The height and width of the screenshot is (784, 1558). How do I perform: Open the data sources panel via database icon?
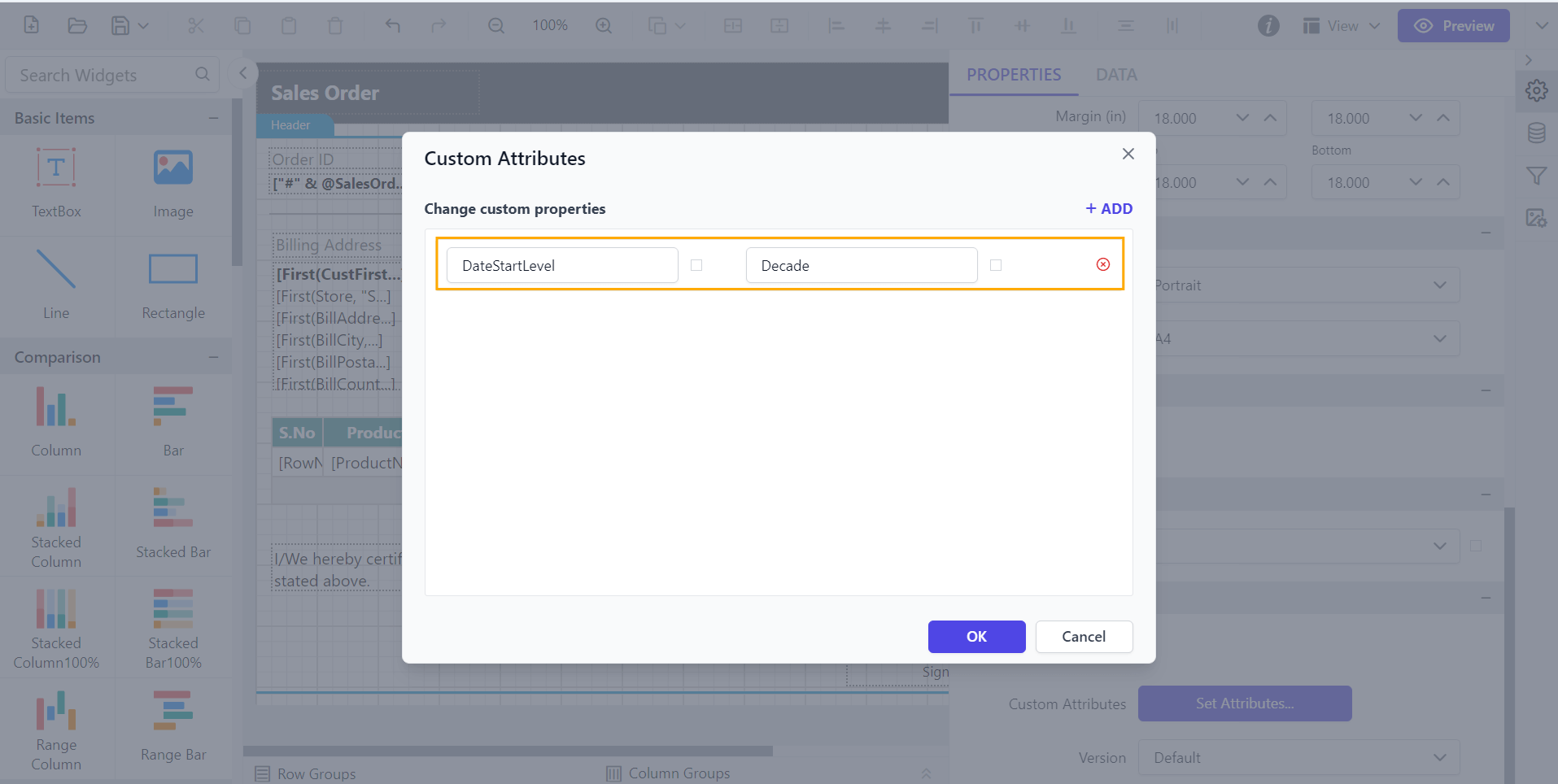[1537, 133]
